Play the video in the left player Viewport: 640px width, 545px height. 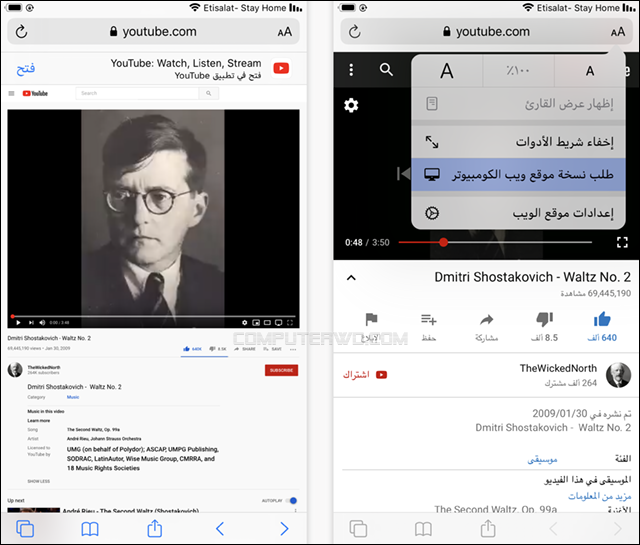tap(18, 323)
